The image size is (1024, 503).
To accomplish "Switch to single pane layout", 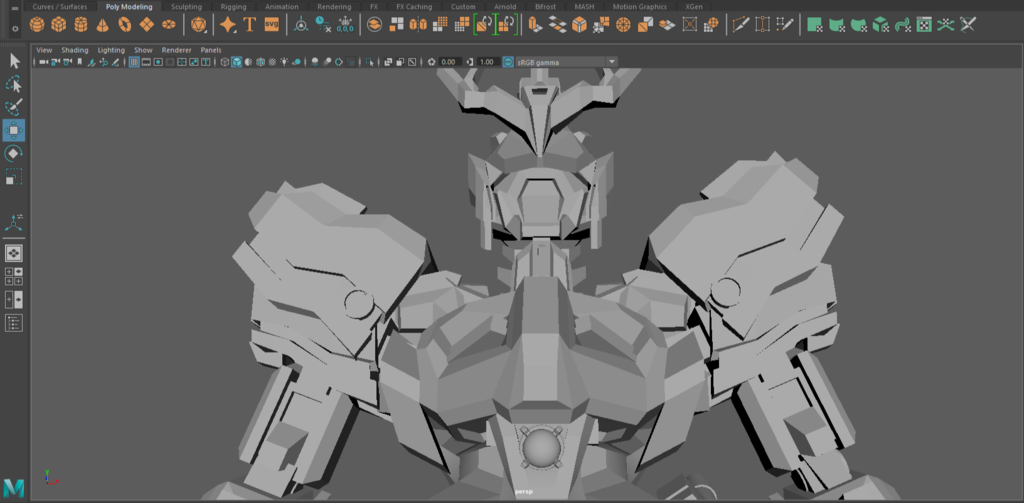I will pyautogui.click(x=14, y=253).
